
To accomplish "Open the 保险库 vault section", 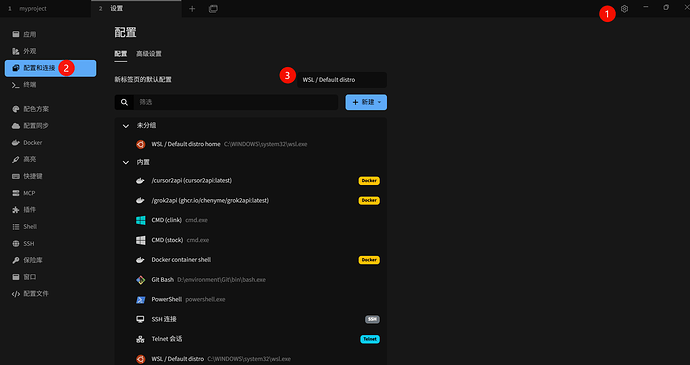I will click(51, 260).
